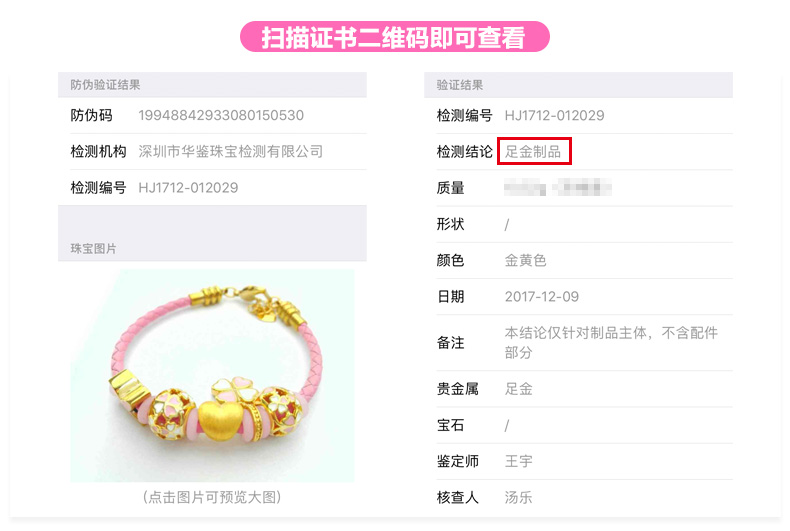
Task: Click the red-boxed 足金制品 conclusion
Action: pos(534,151)
